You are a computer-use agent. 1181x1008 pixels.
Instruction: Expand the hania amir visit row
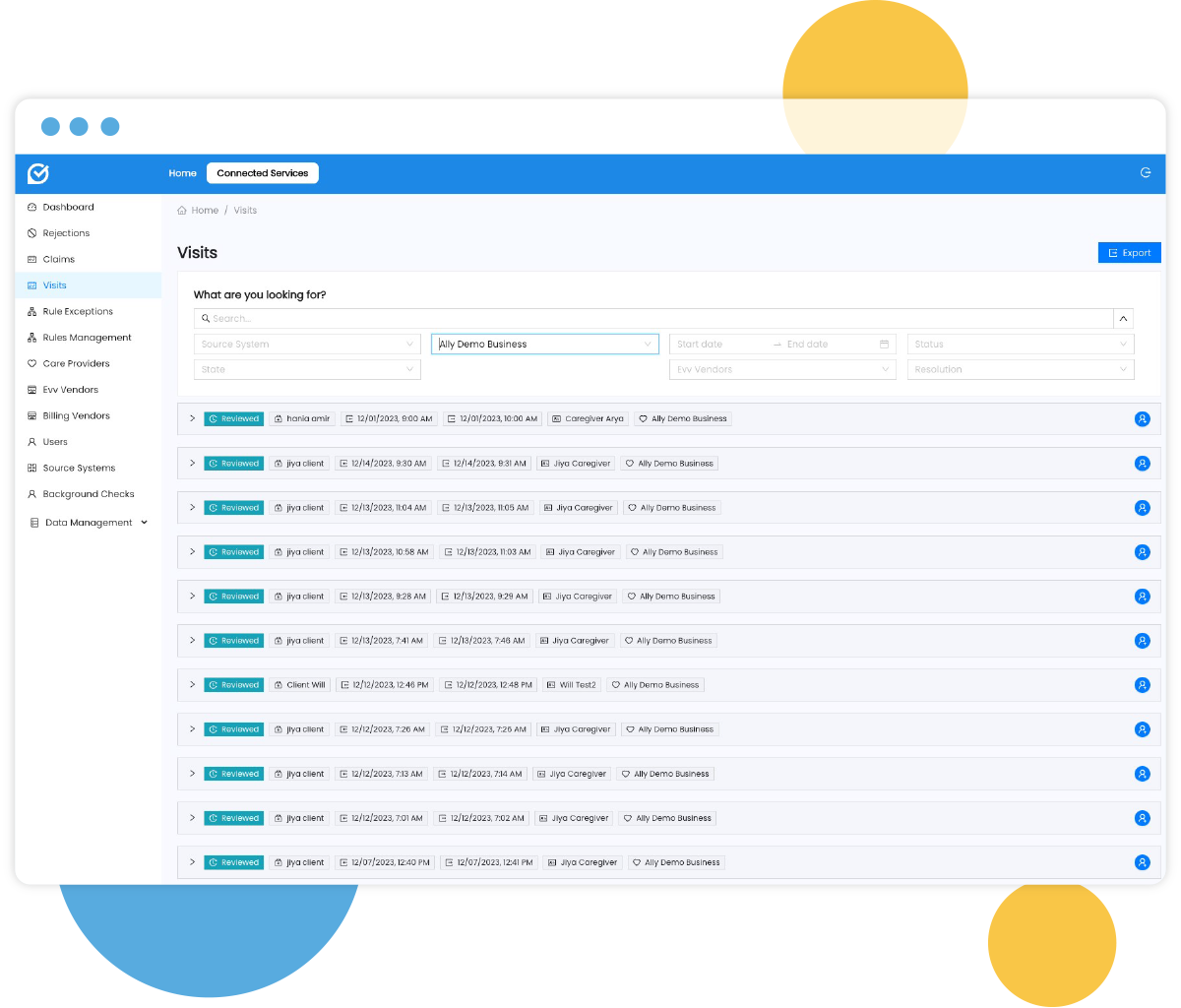pyautogui.click(x=192, y=418)
